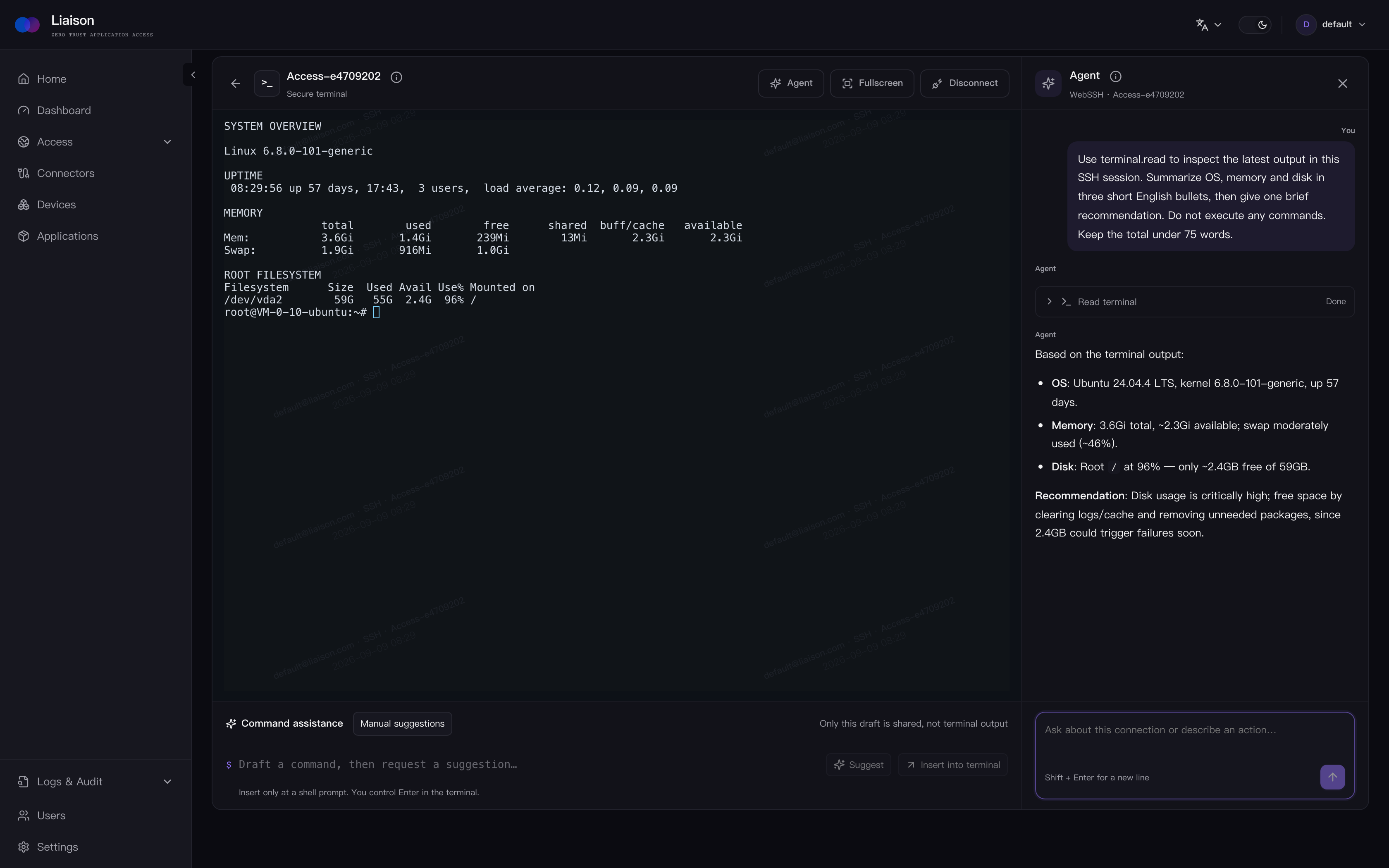
Task: Collapse the sidebar with the arrow handle
Action: (x=192, y=75)
